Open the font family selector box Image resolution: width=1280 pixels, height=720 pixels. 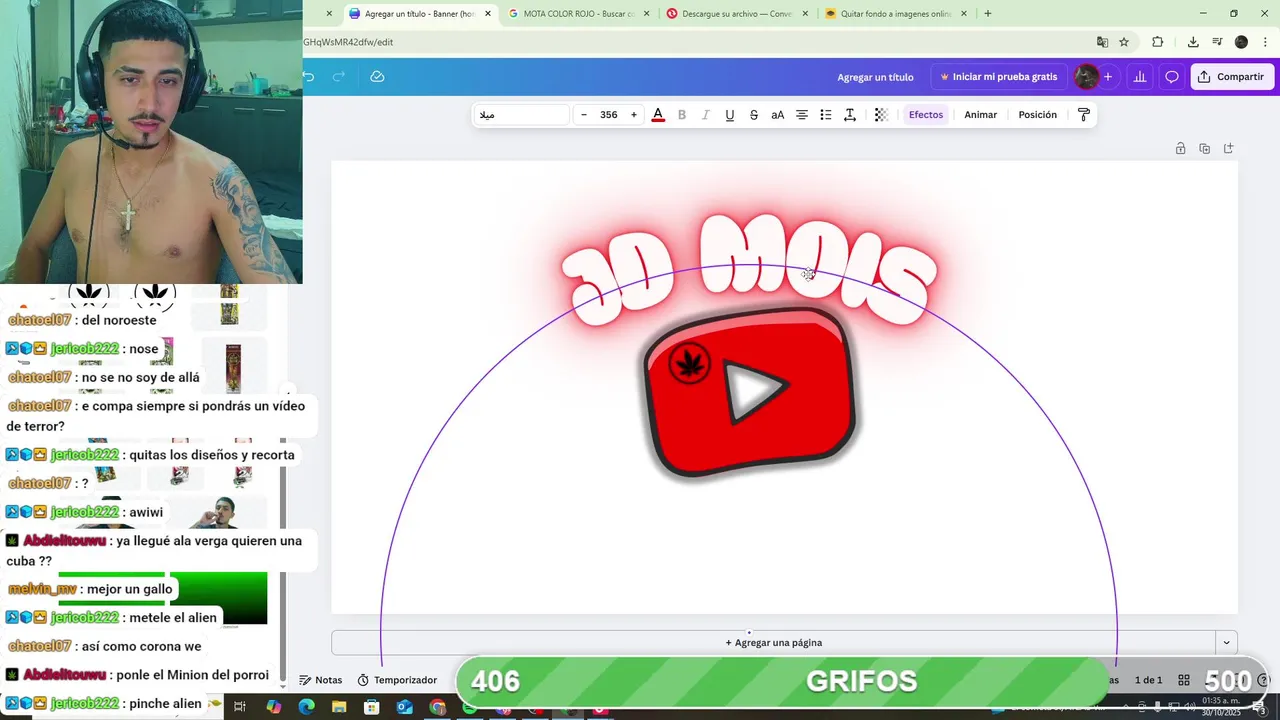[x=522, y=115]
